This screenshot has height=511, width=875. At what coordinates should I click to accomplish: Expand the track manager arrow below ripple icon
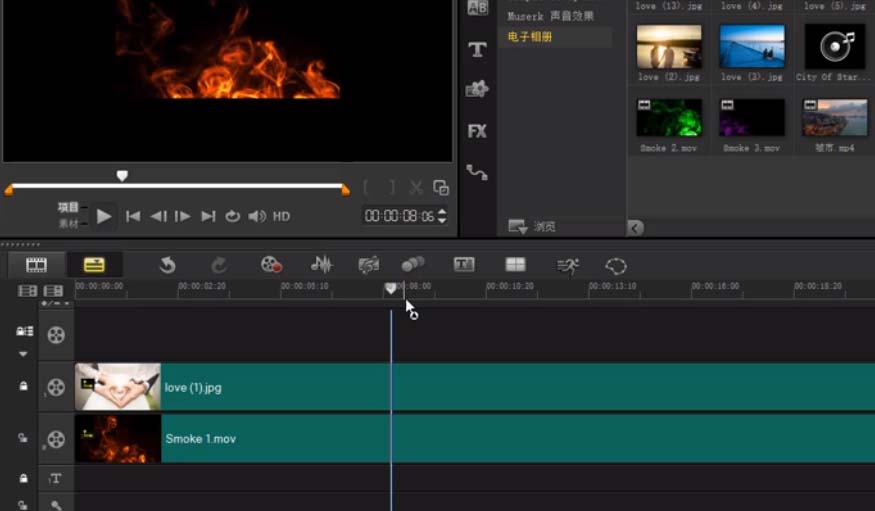click(x=24, y=354)
